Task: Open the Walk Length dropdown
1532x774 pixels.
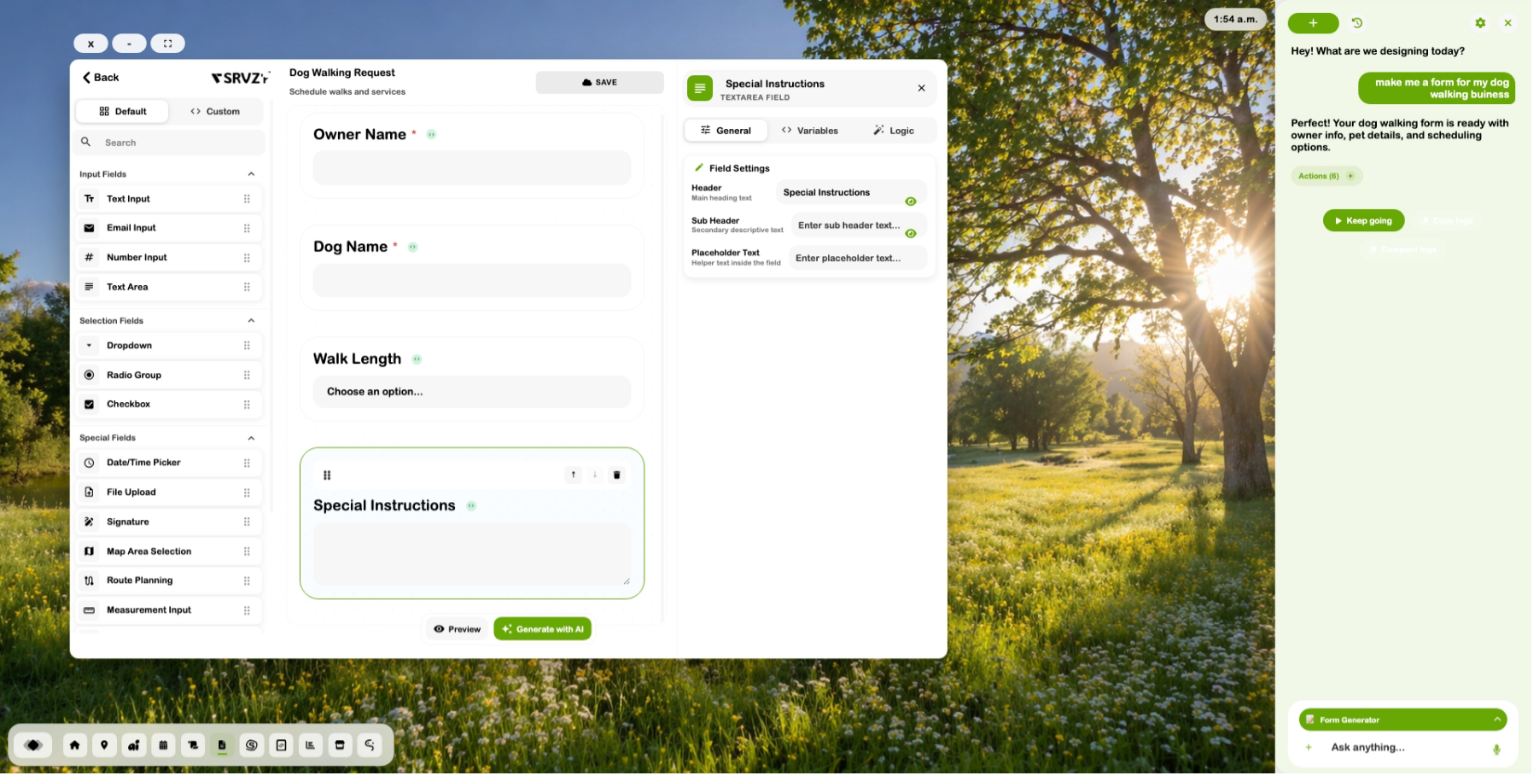Action: 472,392
